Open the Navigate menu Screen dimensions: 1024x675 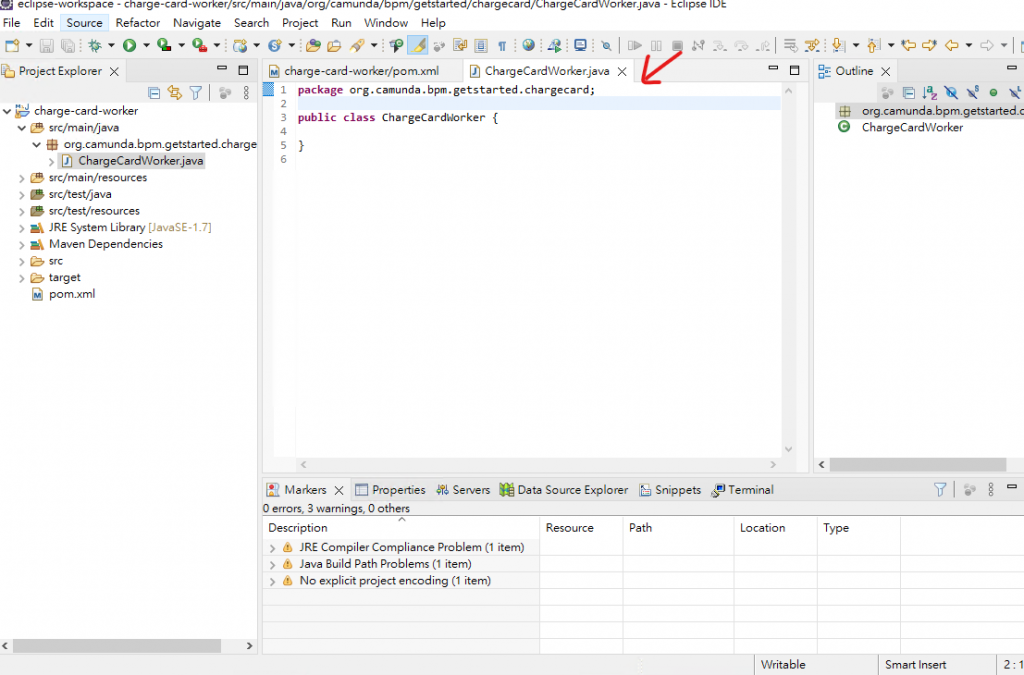point(197,23)
